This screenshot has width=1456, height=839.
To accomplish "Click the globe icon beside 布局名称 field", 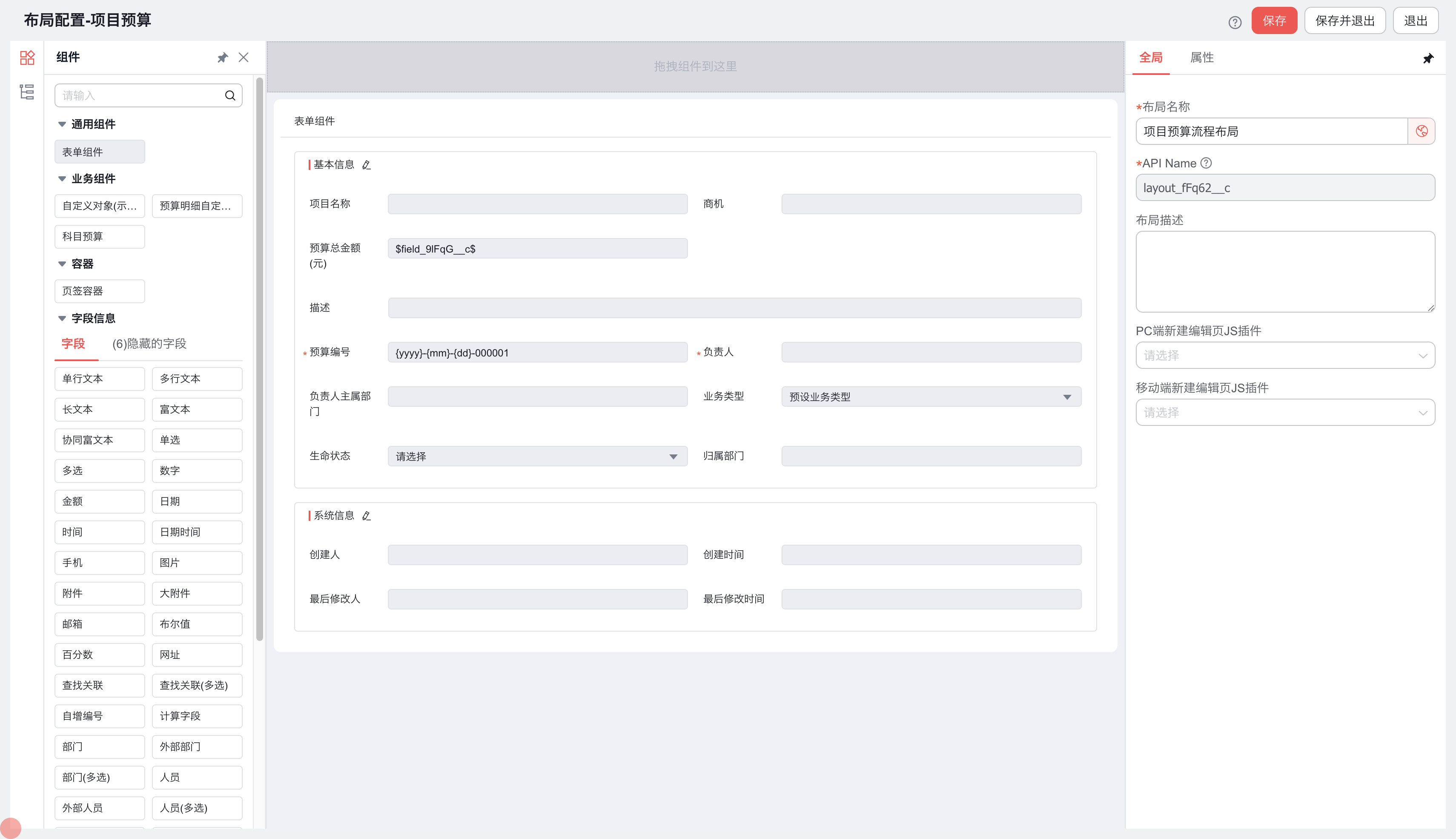I will point(1422,131).
